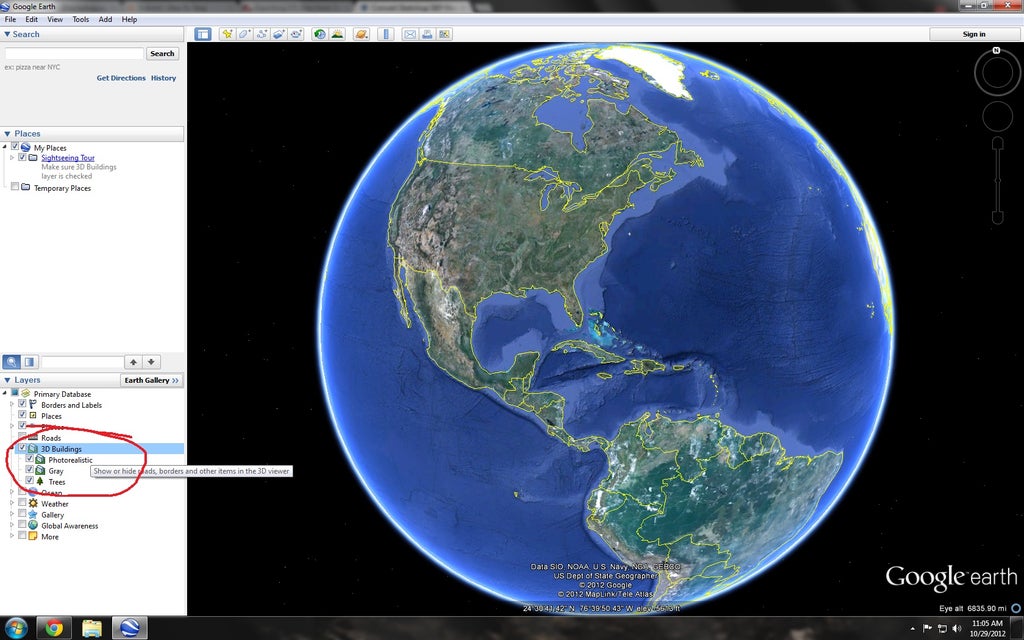This screenshot has width=1024, height=640.
Task: Expand the Borders and Labels node
Action: (x=12, y=405)
